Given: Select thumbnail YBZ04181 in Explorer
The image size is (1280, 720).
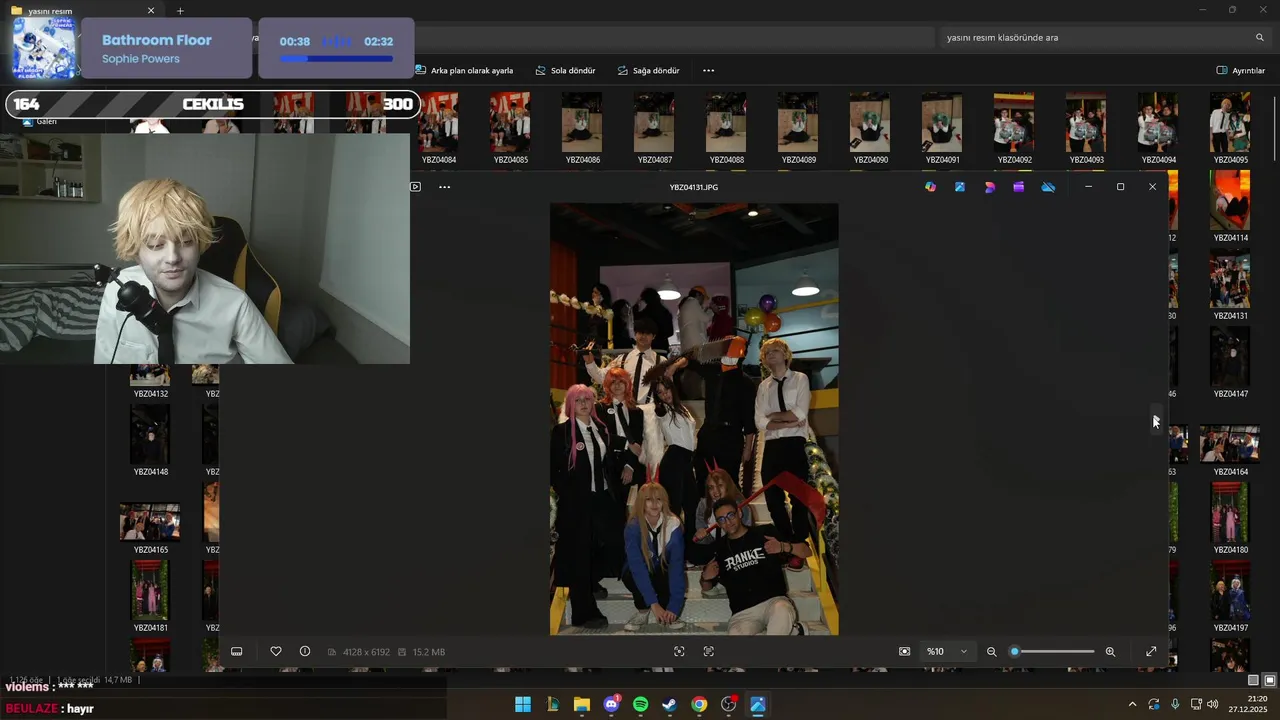Looking at the screenshot, I should pos(150,596).
